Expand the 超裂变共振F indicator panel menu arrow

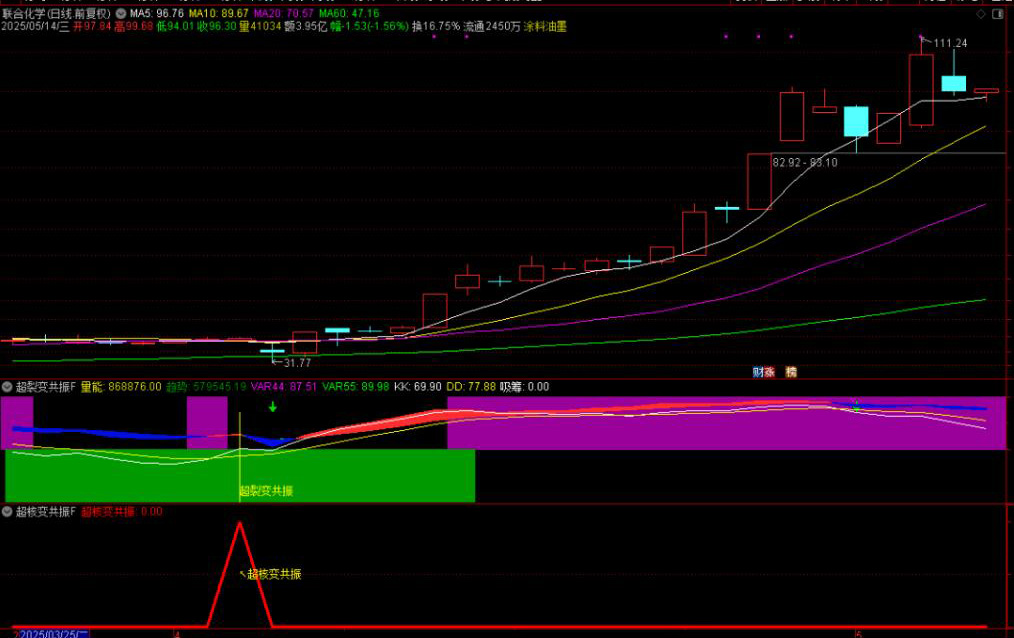7,386
